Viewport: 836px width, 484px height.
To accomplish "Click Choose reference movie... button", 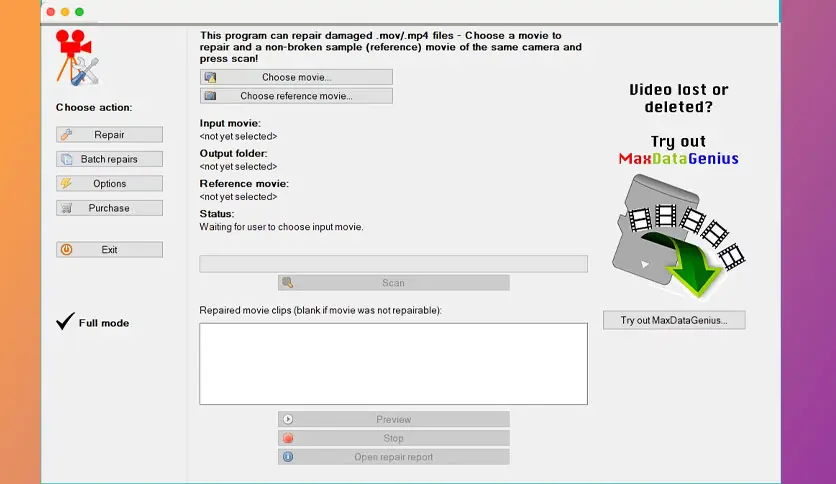I will [x=296, y=96].
